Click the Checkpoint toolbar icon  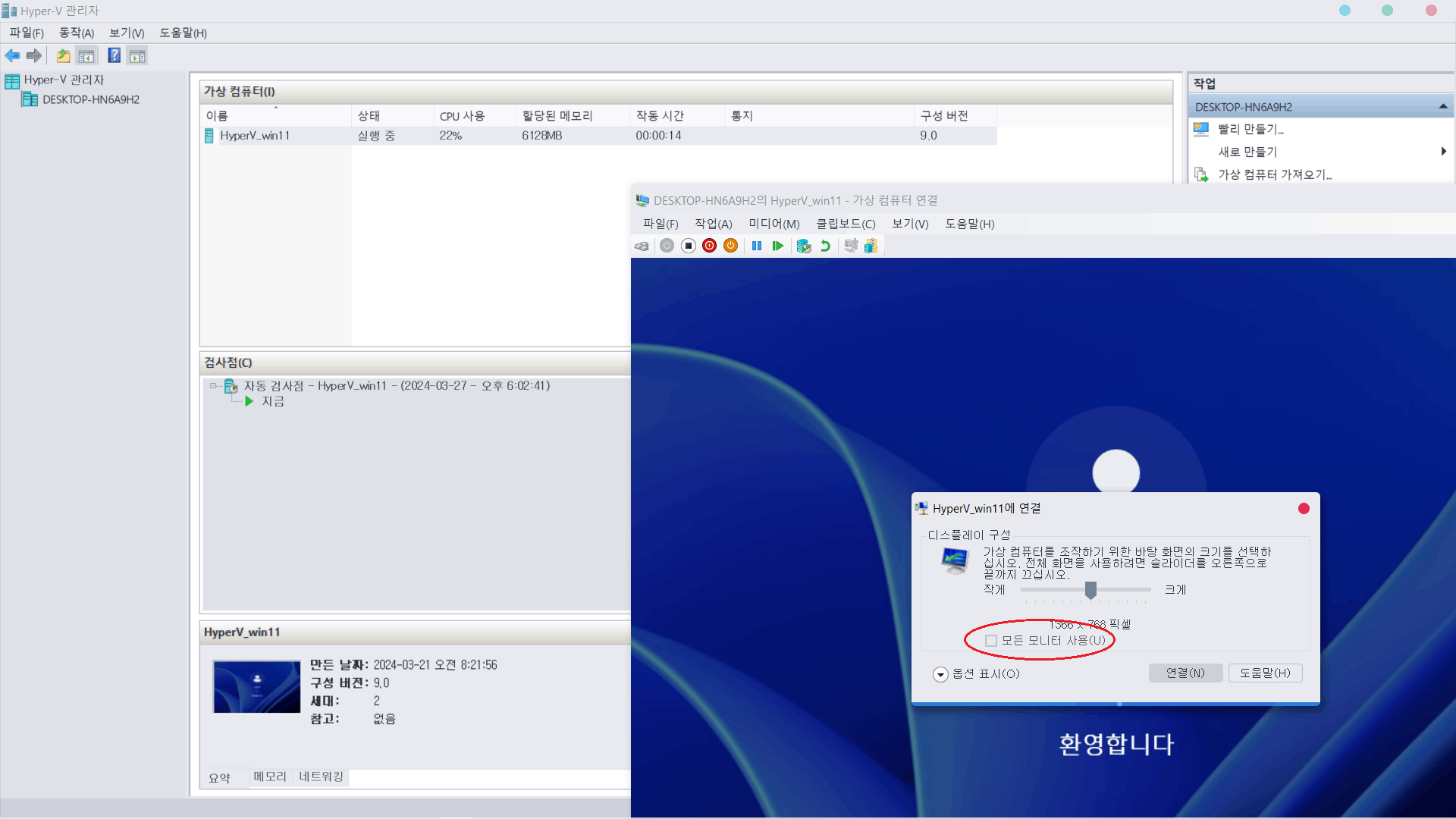pyautogui.click(x=804, y=246)
